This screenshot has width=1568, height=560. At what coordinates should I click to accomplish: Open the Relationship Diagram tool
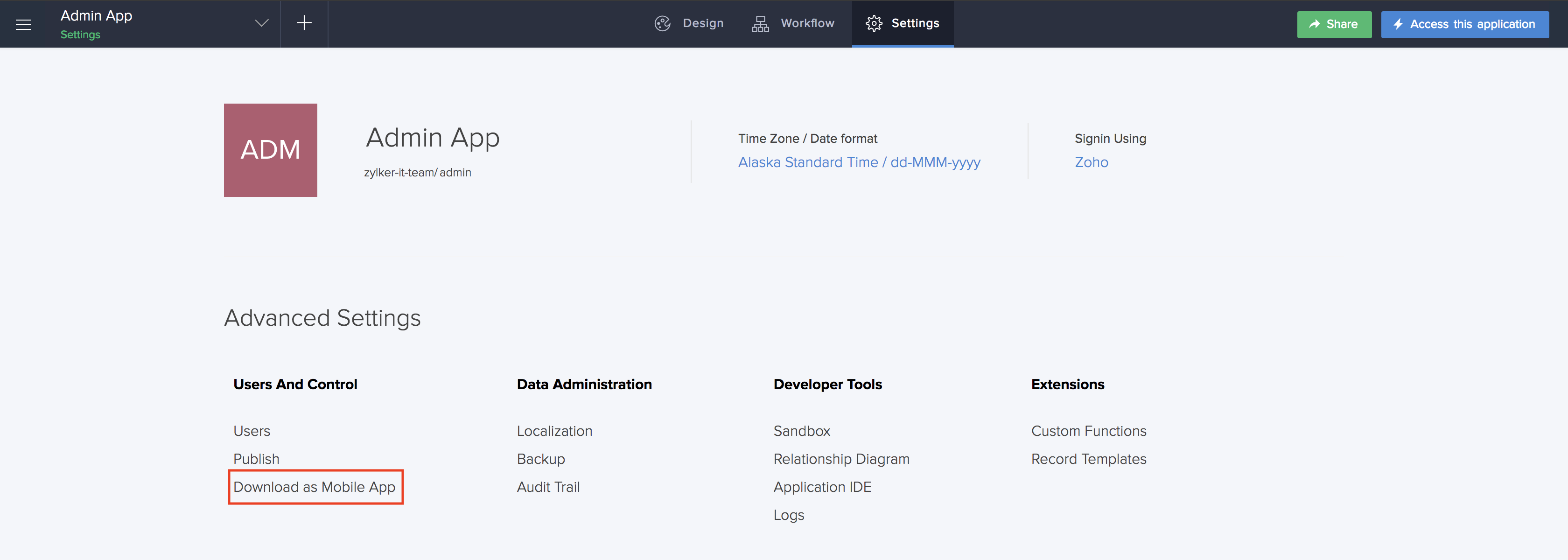(x=841, y=459)
